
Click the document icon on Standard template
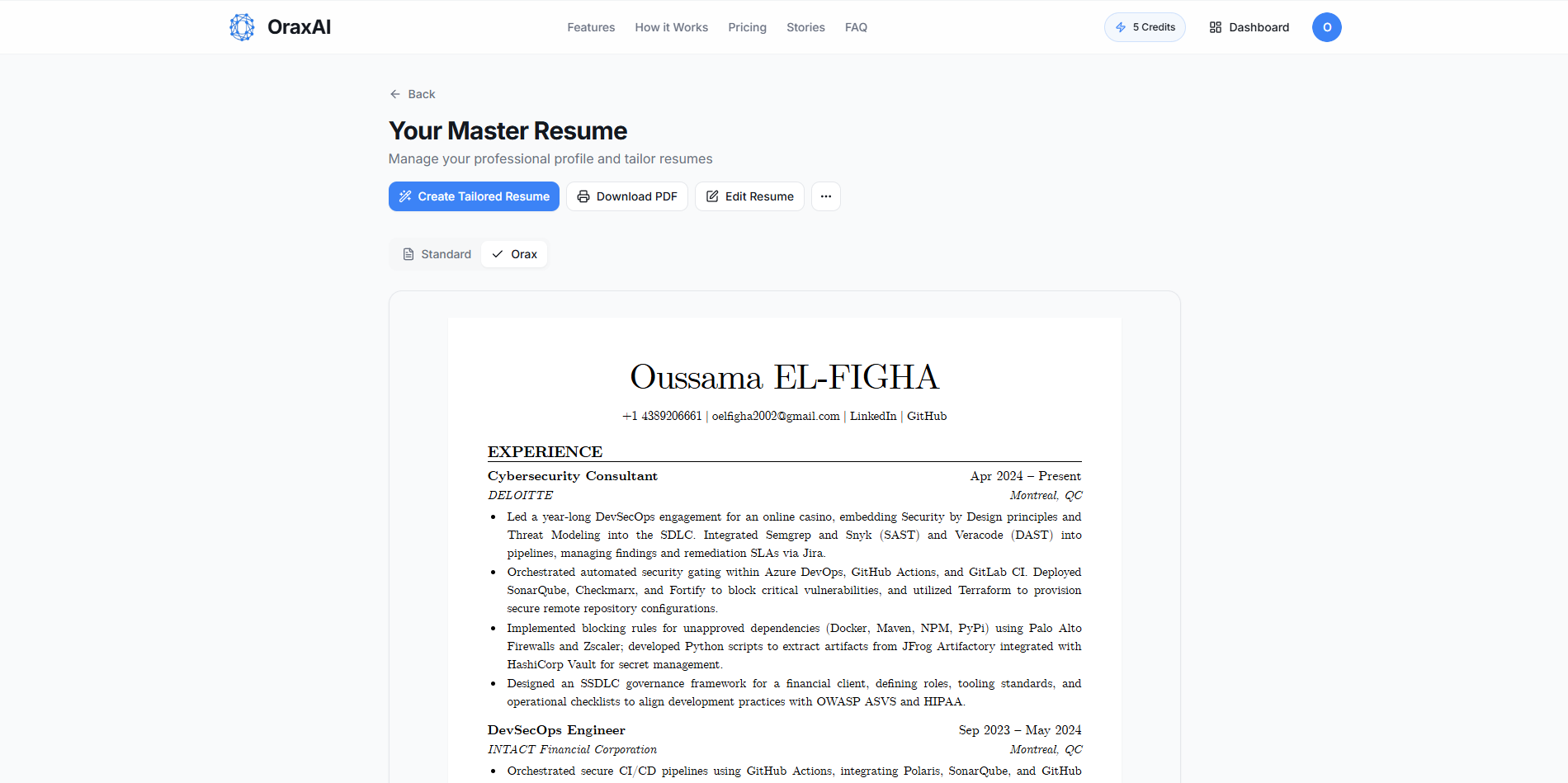pos(408,253)
